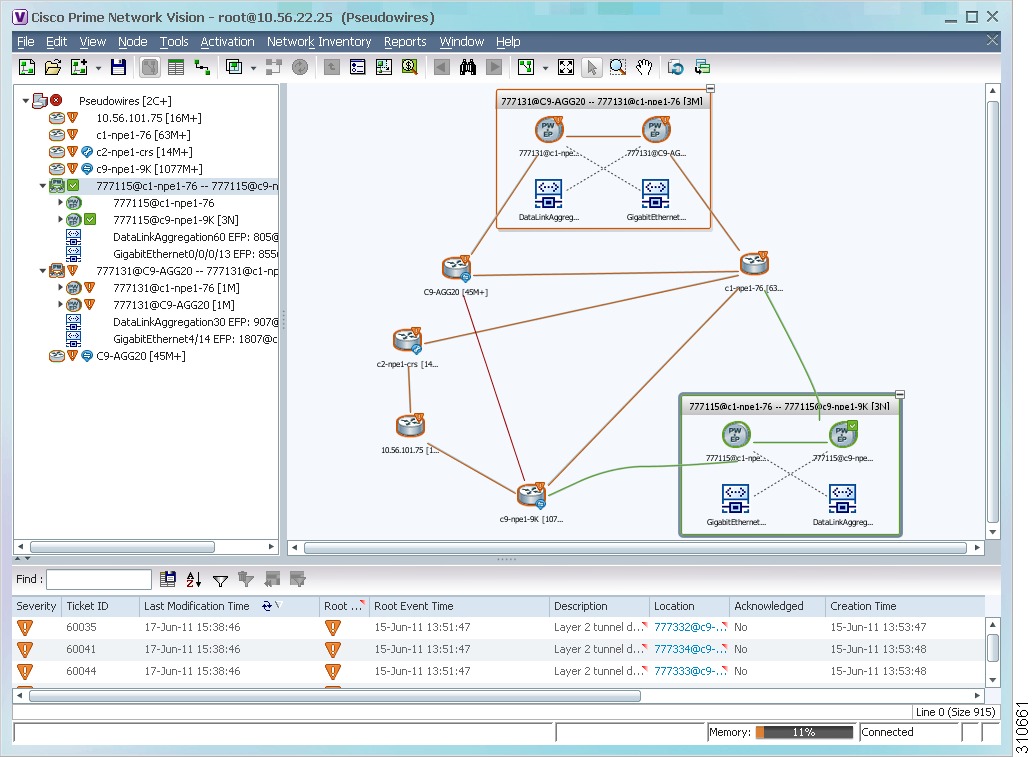Click the map thumbnail overview toolbar icon
This screenshot has height=757, width=1033.
click(383, 67)
